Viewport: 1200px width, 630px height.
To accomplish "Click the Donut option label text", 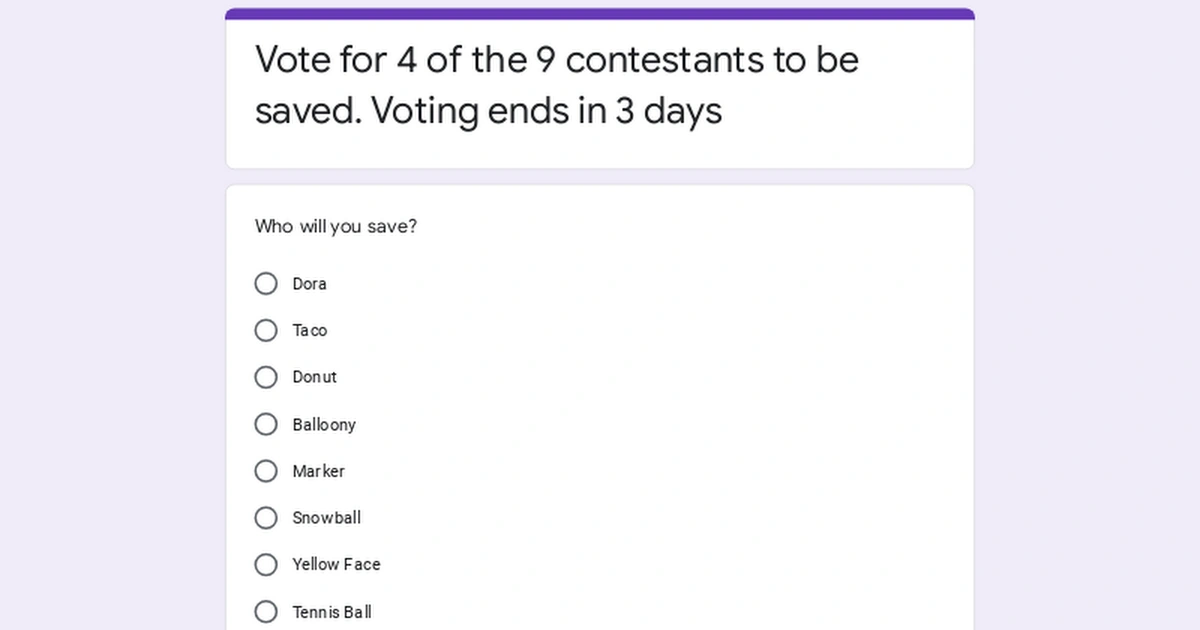I will point(315,377).
